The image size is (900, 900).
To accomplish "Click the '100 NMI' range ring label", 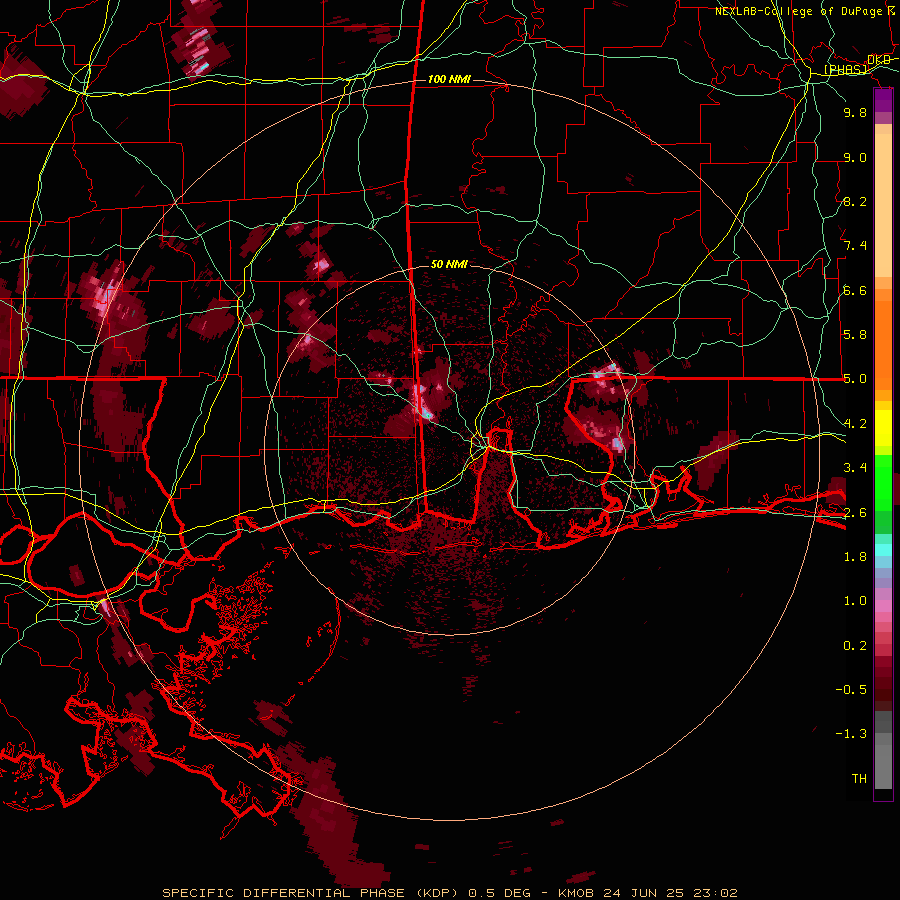I will [449, 79].
